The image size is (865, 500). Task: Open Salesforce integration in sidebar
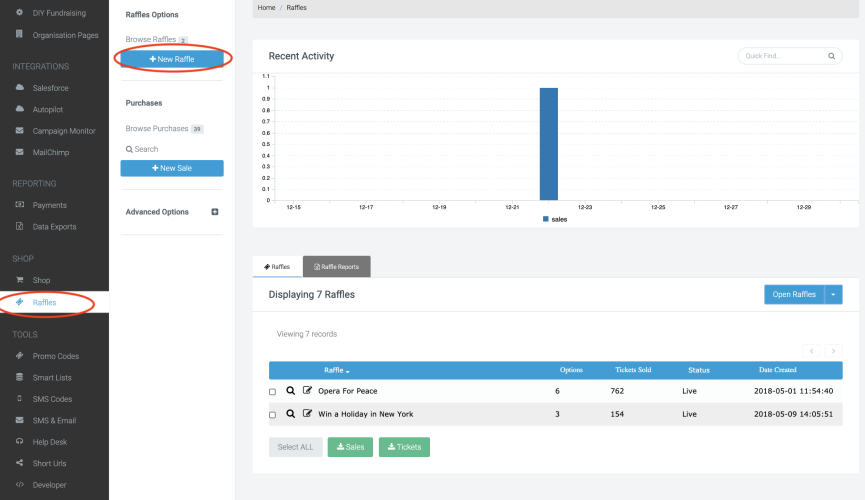tap(50, 88)
